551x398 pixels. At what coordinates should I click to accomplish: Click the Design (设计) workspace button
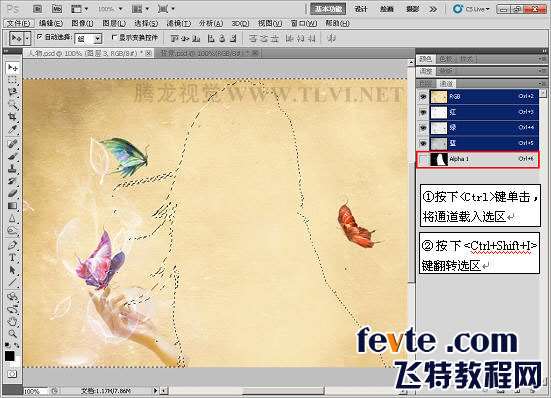(361, 9)
